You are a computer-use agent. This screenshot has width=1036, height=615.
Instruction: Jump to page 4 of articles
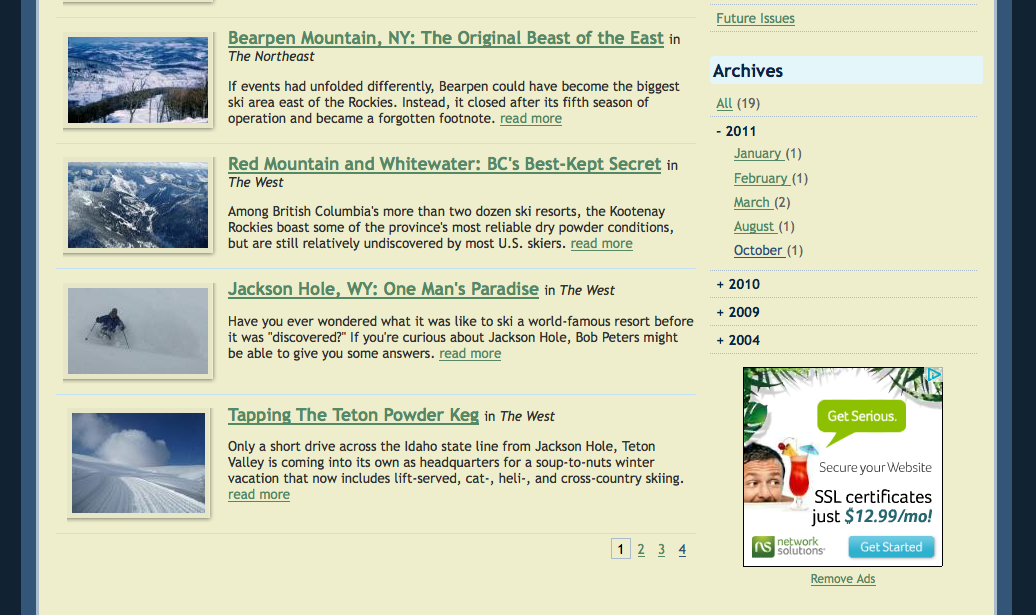point(682,549)
